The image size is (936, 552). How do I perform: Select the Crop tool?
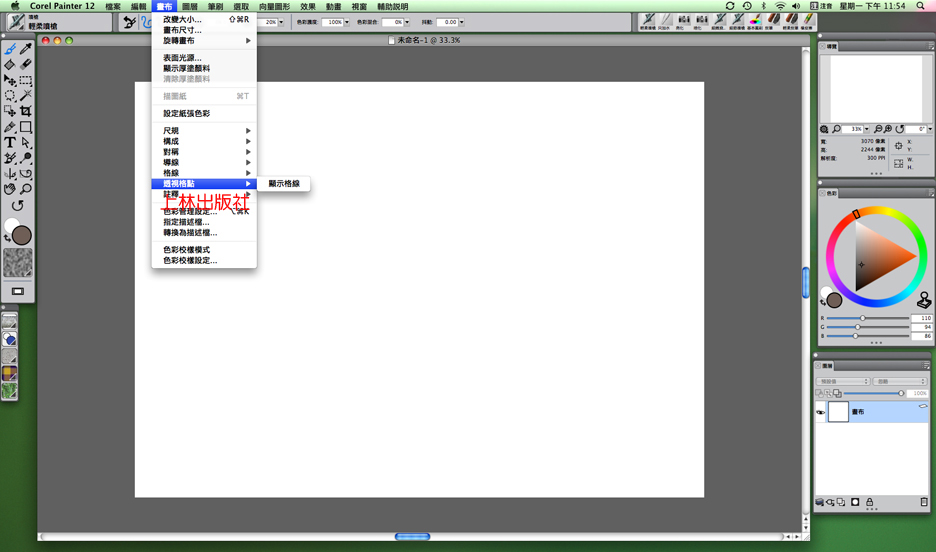[26, 111]
